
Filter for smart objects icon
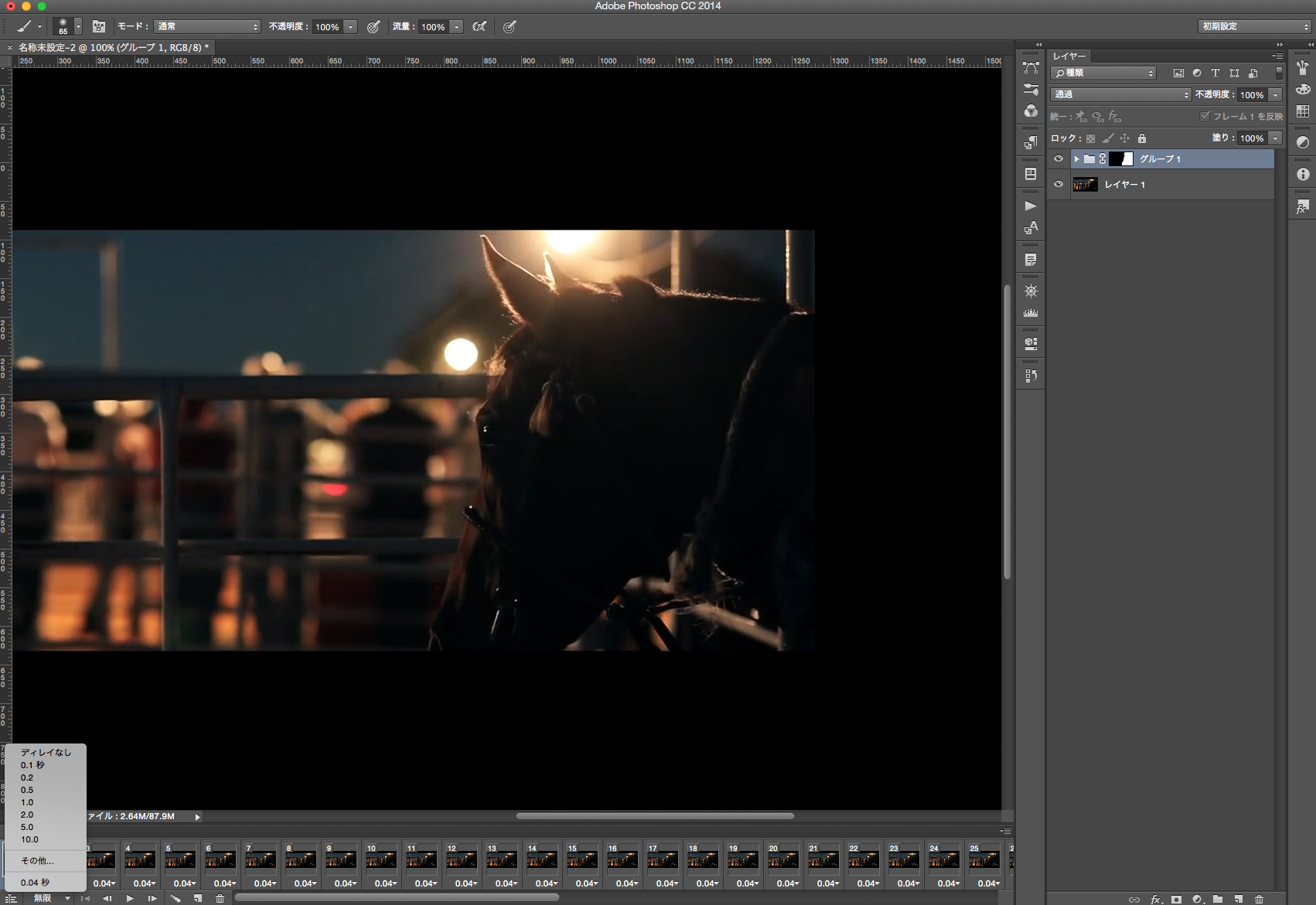1253,73
